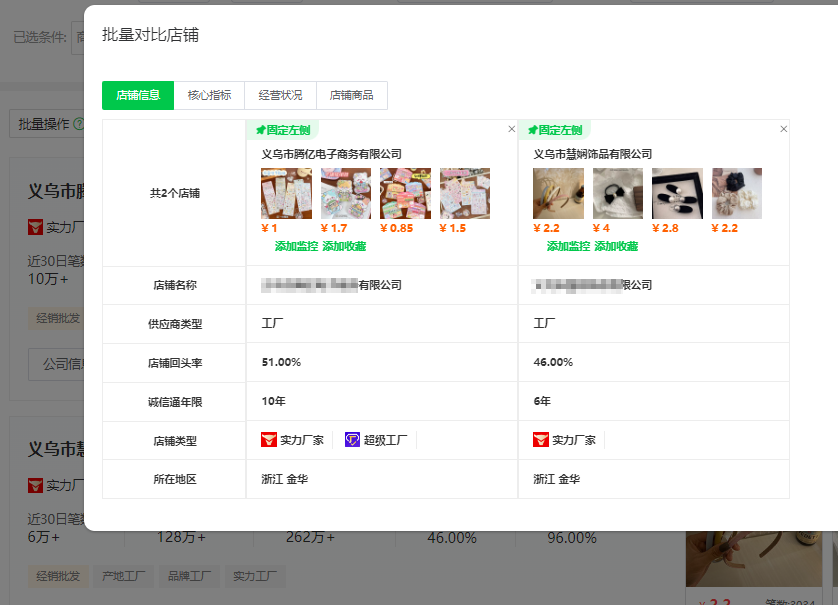Image resolution: width=838 pixels, height=605 pixels.
Task: Click the purple 超级工厂 badge icon
Action: pyautogui.click(x=352, y=440)
